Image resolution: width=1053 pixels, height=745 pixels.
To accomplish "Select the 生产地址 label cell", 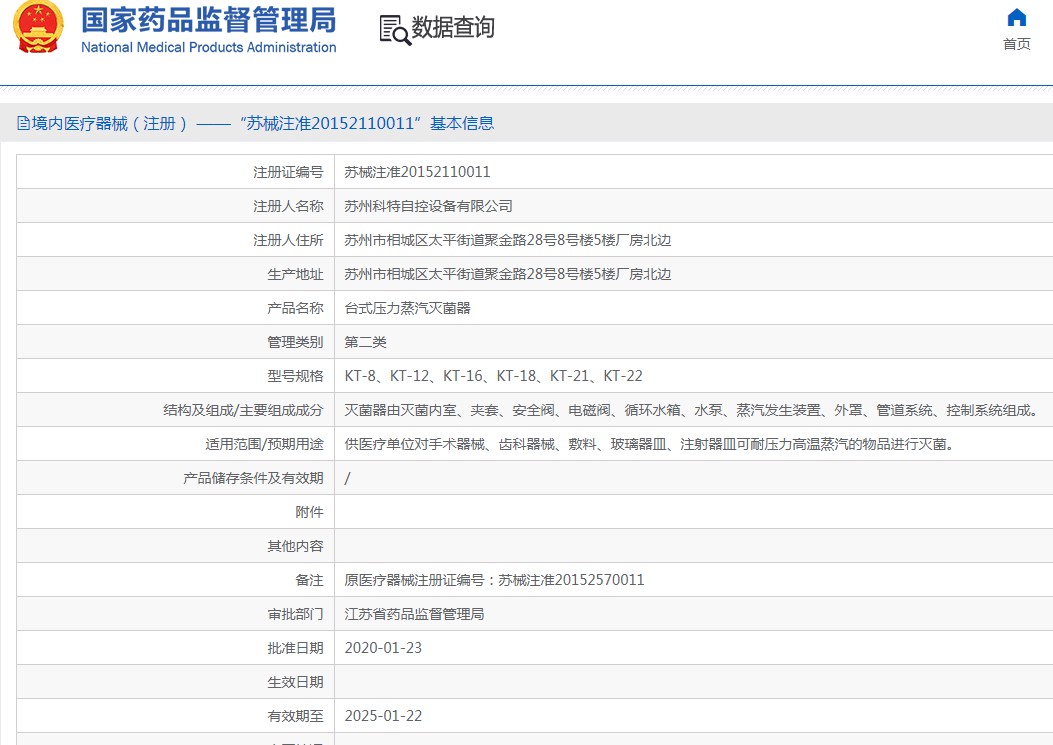I will 175,274.
